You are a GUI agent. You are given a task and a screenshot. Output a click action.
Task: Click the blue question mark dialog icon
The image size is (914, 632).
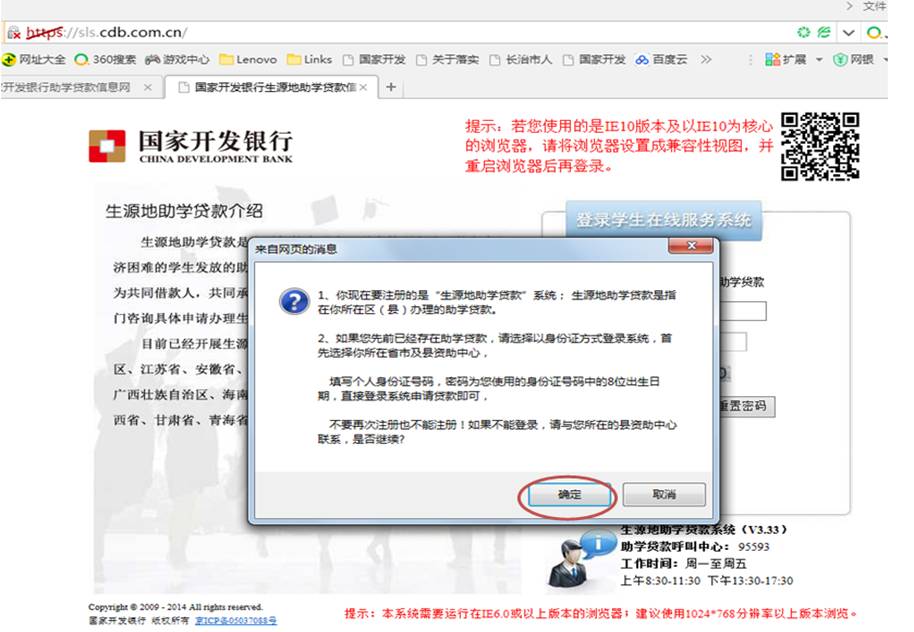[x=294, y=301]
